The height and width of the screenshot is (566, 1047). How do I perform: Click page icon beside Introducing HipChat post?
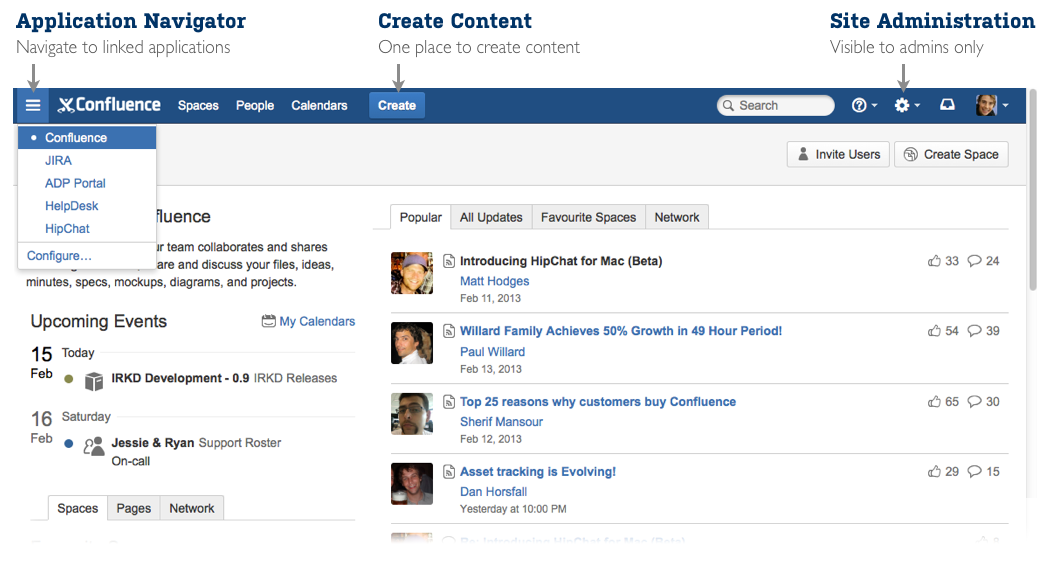coord(449,261)
